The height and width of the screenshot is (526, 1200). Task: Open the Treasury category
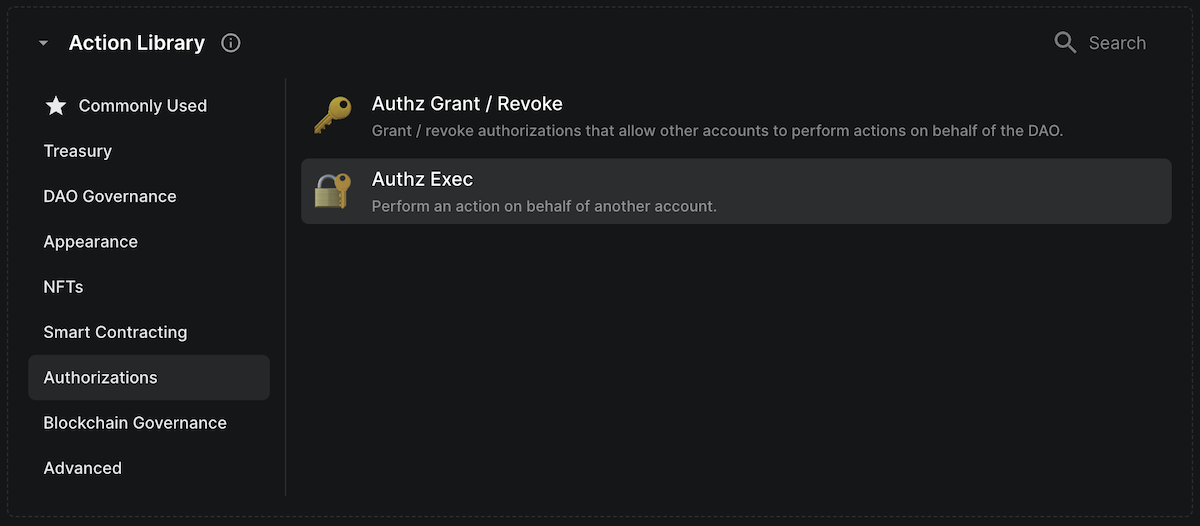(78, 151)
